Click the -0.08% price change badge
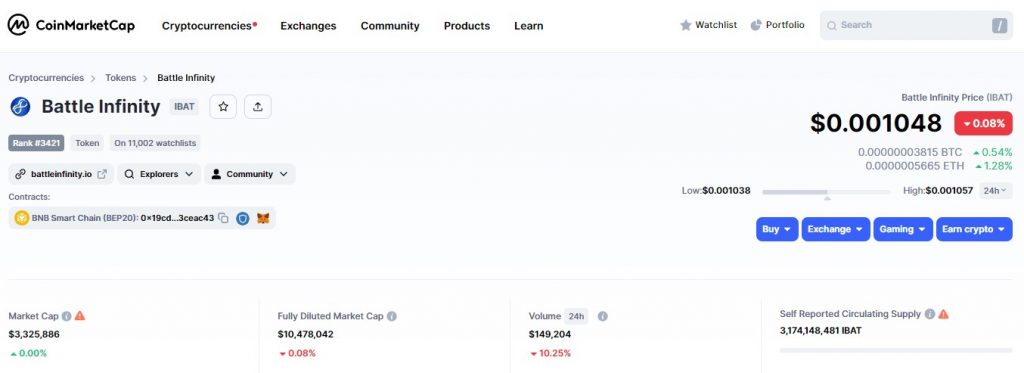1024x373 pixels. pyautogui.click(x=984, y=123)
